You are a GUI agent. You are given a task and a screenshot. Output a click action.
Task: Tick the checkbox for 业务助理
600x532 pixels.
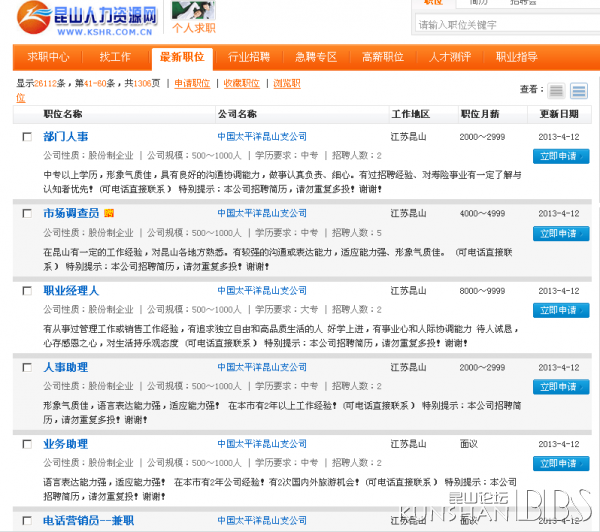27,444
